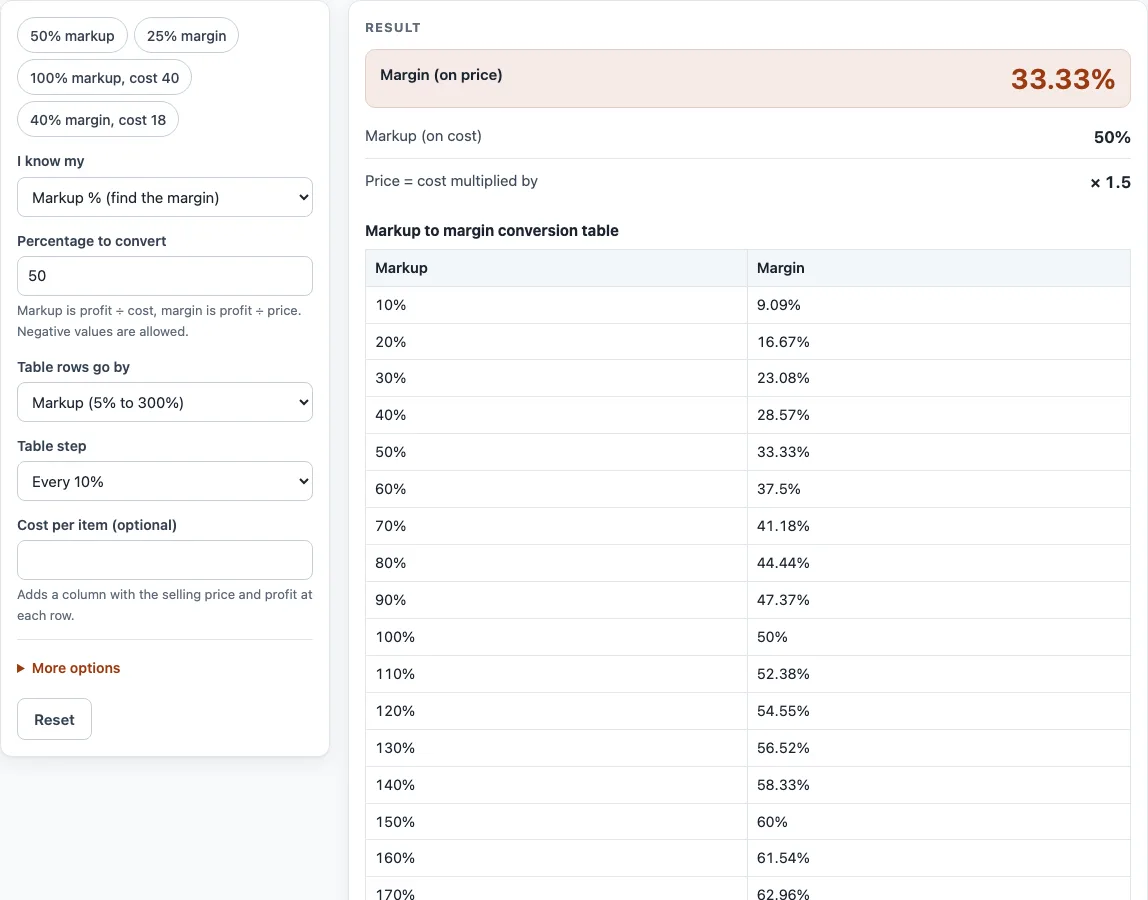Screen dimensions: 1148x900
Task: Click the Margin (on price) result box
Action: pyautogui.click(x=748, y=78)
